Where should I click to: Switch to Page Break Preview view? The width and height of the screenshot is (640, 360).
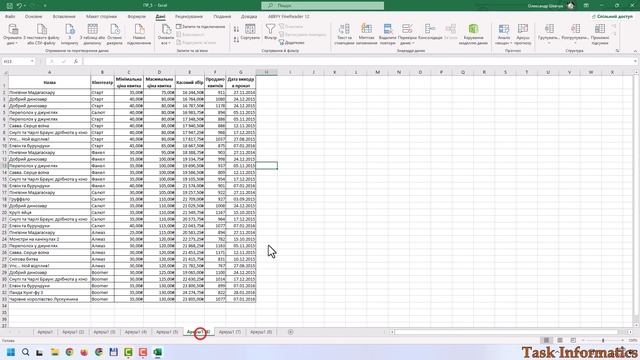pyautogui.click(x=573, y=340)
